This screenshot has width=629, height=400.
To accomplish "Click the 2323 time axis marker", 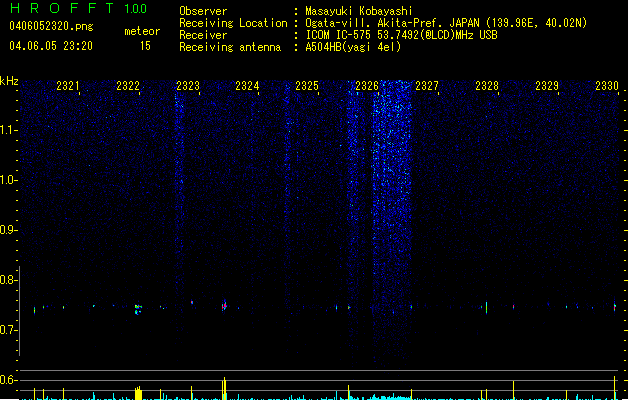I will (188, 86).
